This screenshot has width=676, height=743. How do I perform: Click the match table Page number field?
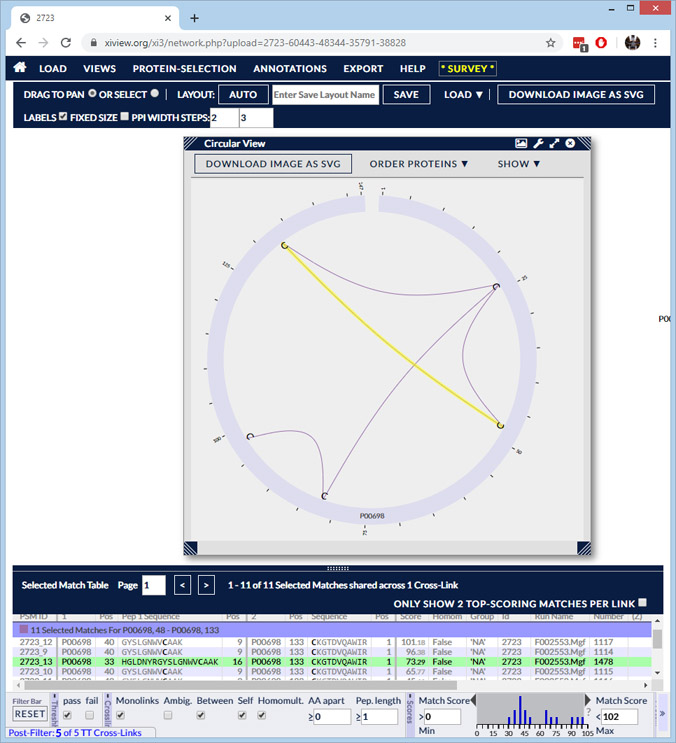point(153,585)
